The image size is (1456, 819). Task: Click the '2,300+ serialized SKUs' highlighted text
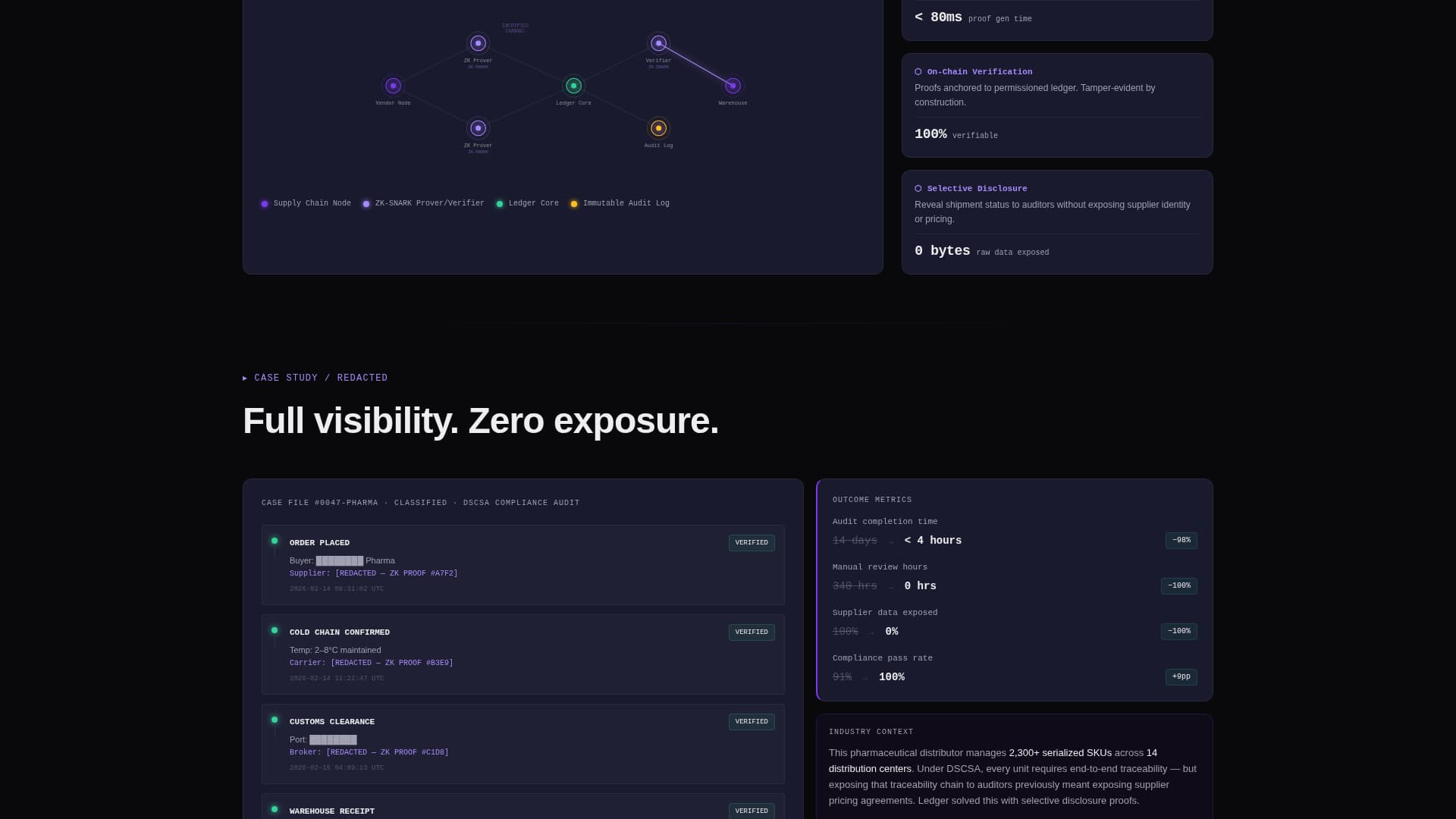pos(1060,754)
